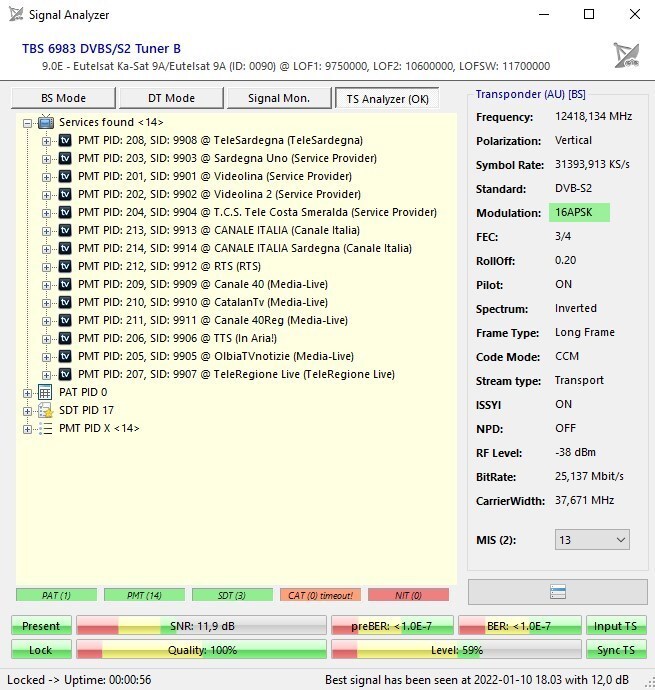
Task: Click the BER <1.0E-7 meter bar
Action: point(520,626)
